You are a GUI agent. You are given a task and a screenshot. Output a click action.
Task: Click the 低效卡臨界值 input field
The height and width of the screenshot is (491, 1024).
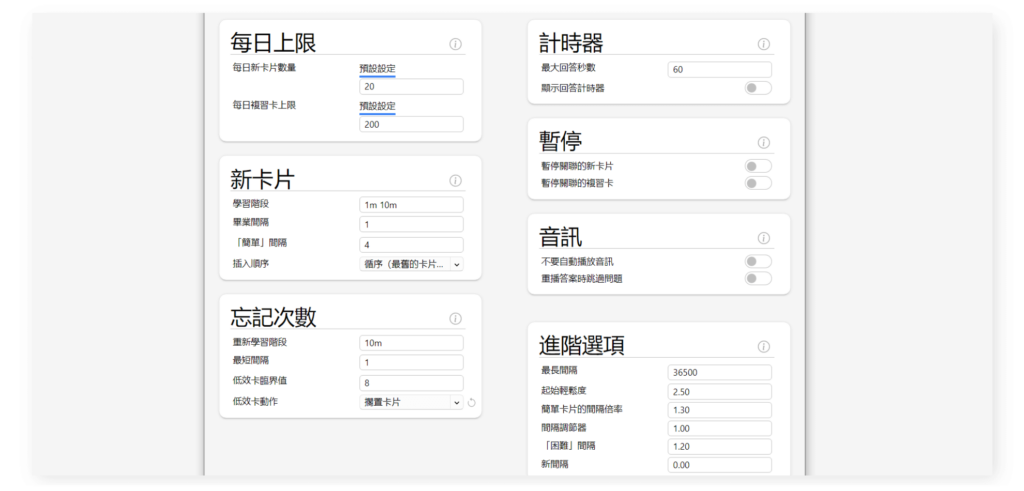click(x=411, y=382)
